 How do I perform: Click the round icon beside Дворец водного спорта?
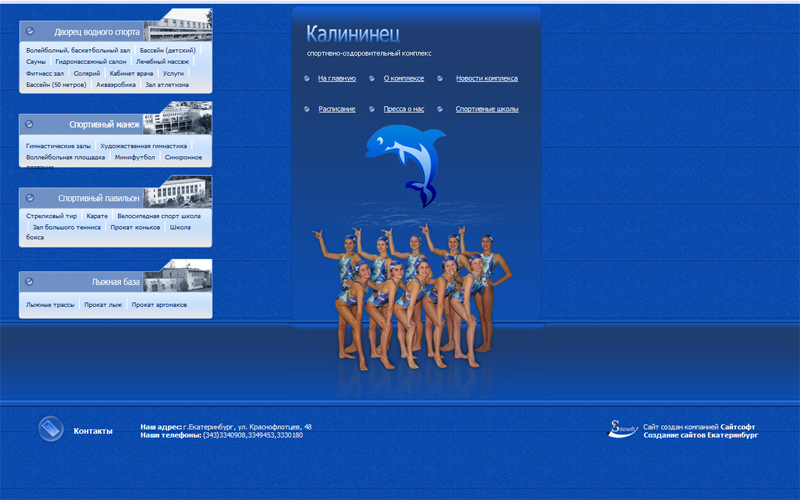(x=30, y=31)
